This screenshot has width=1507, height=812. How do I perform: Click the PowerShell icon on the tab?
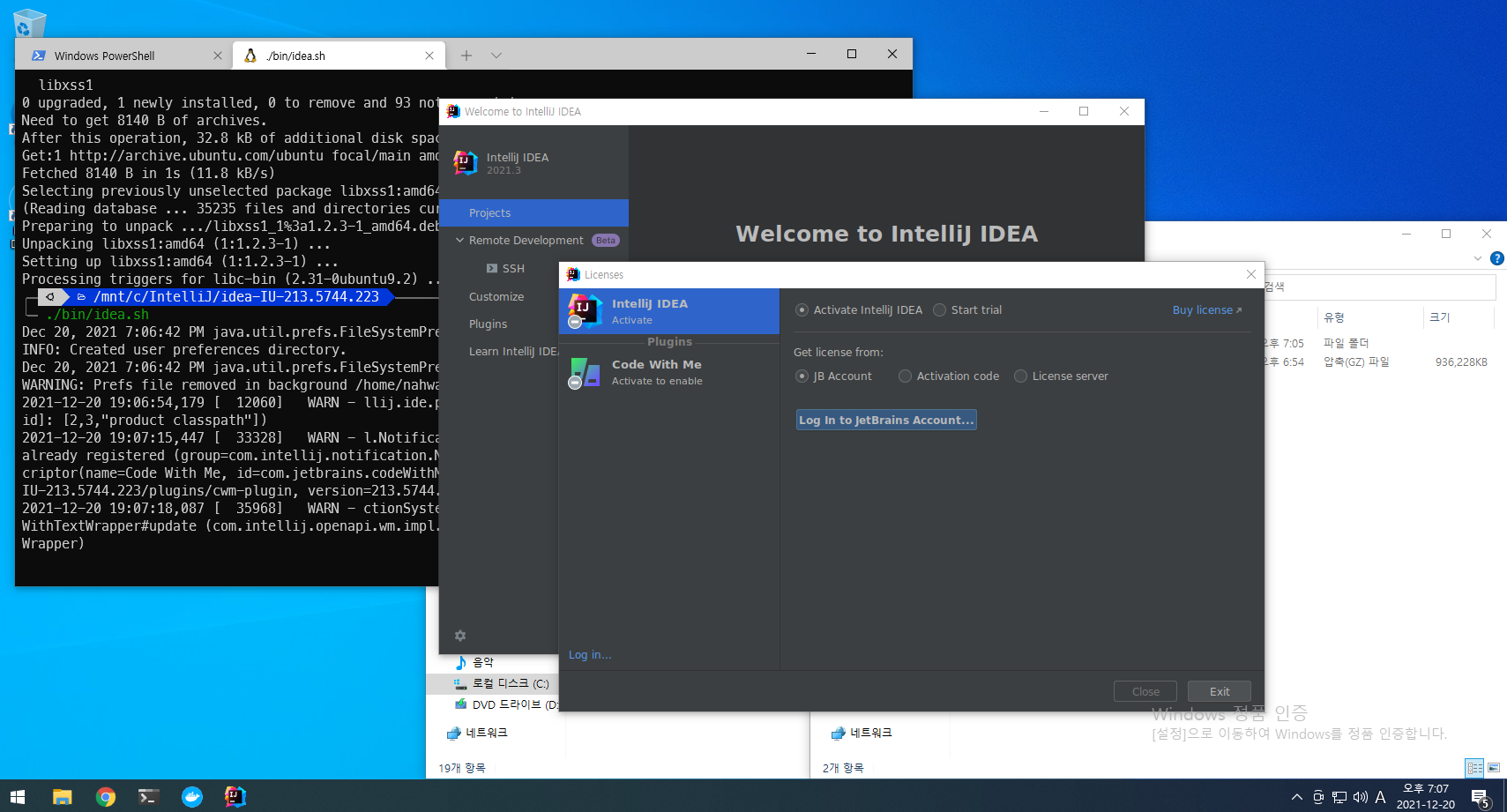click(39, 56)
